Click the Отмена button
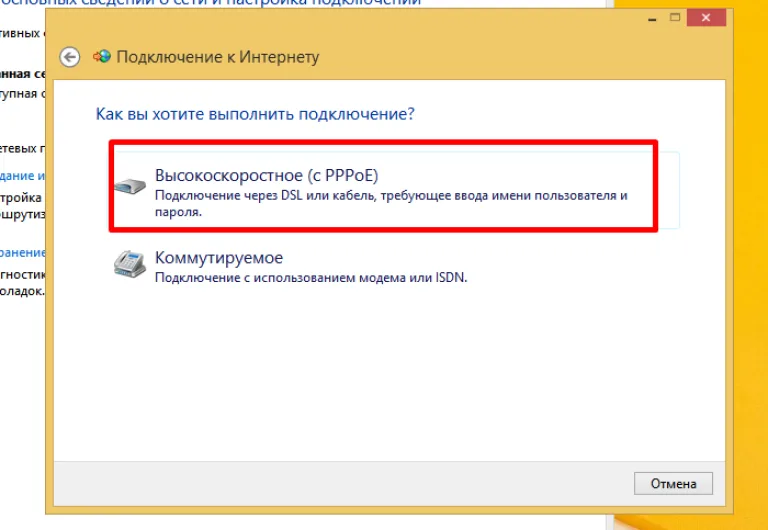768x530 pixels. pos(673,483)
